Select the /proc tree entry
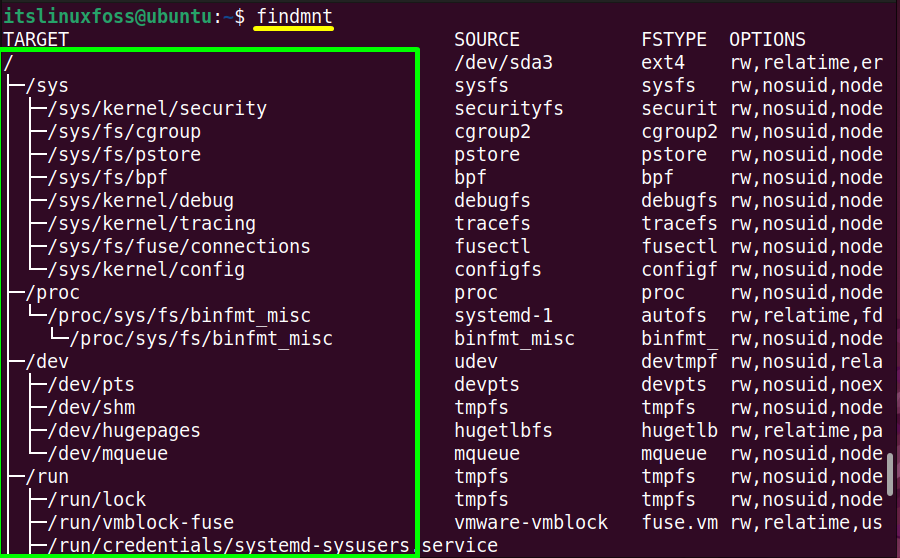This screenshot has width=900, height=558. pyautogui.click(x=53, y=293)
